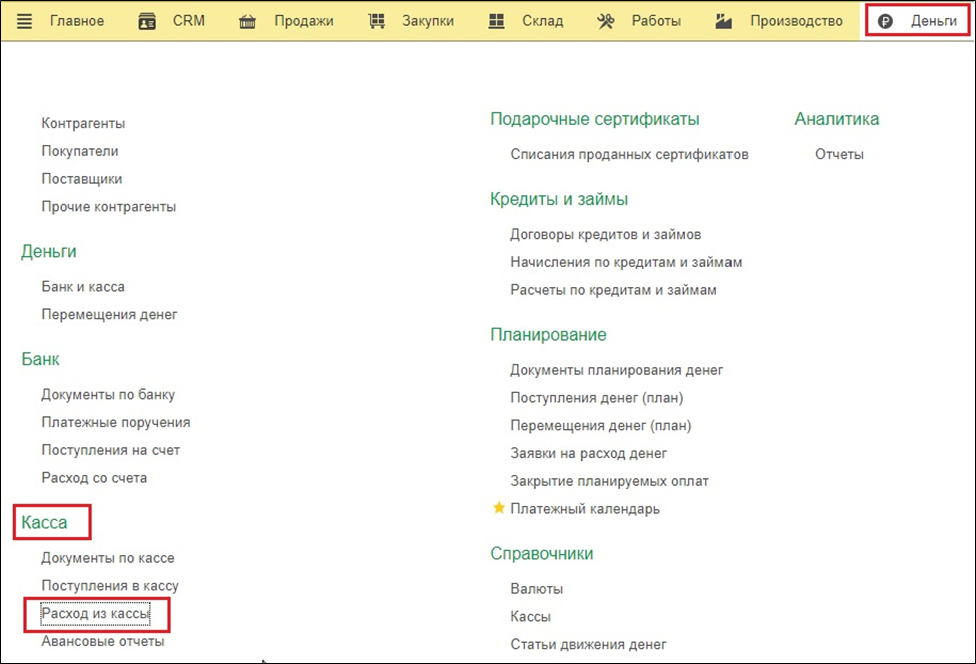Click the Работы tools icon

click(606, 21)
